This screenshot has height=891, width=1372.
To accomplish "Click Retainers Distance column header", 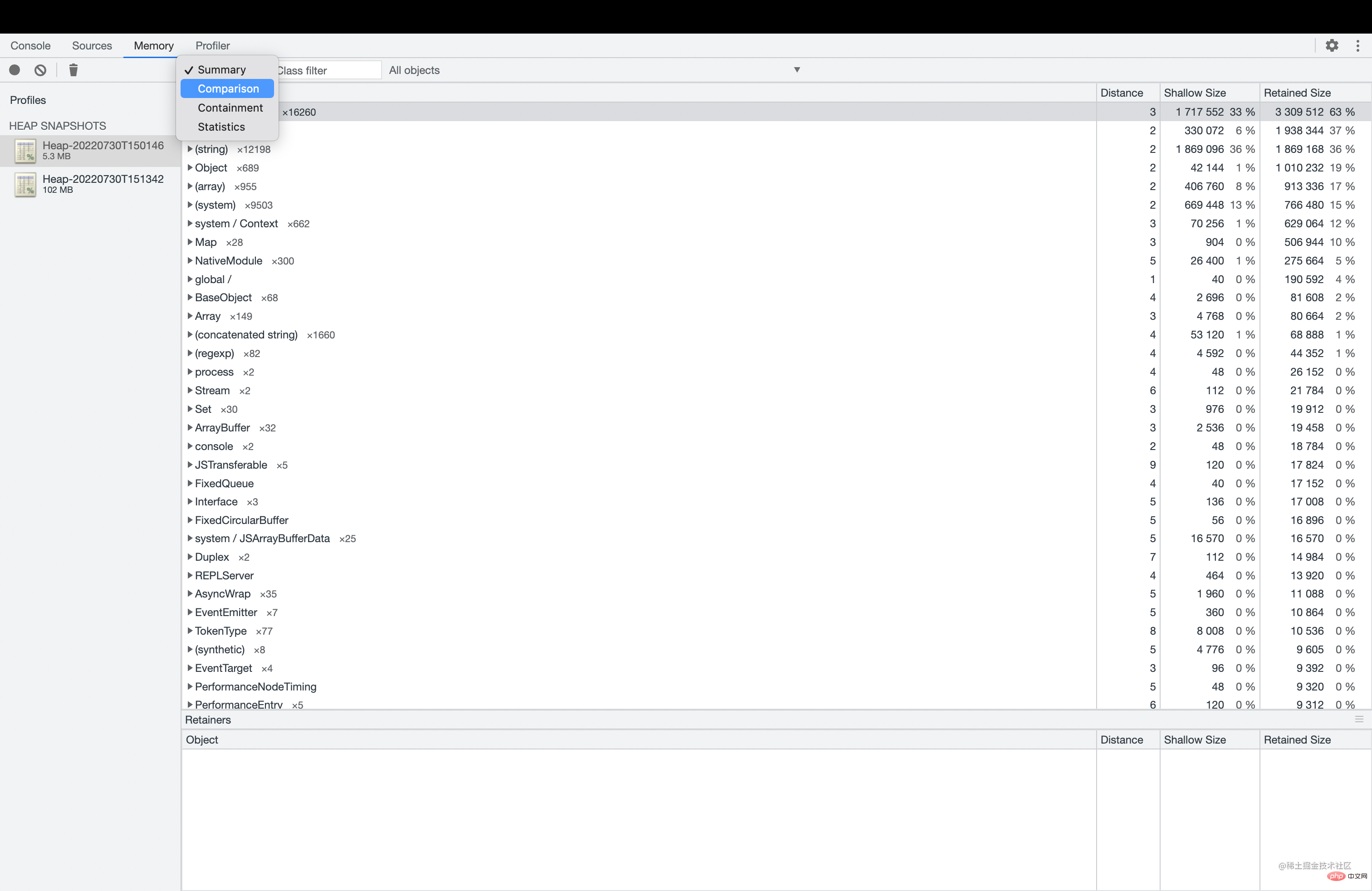I will [x=1127, y=740].
